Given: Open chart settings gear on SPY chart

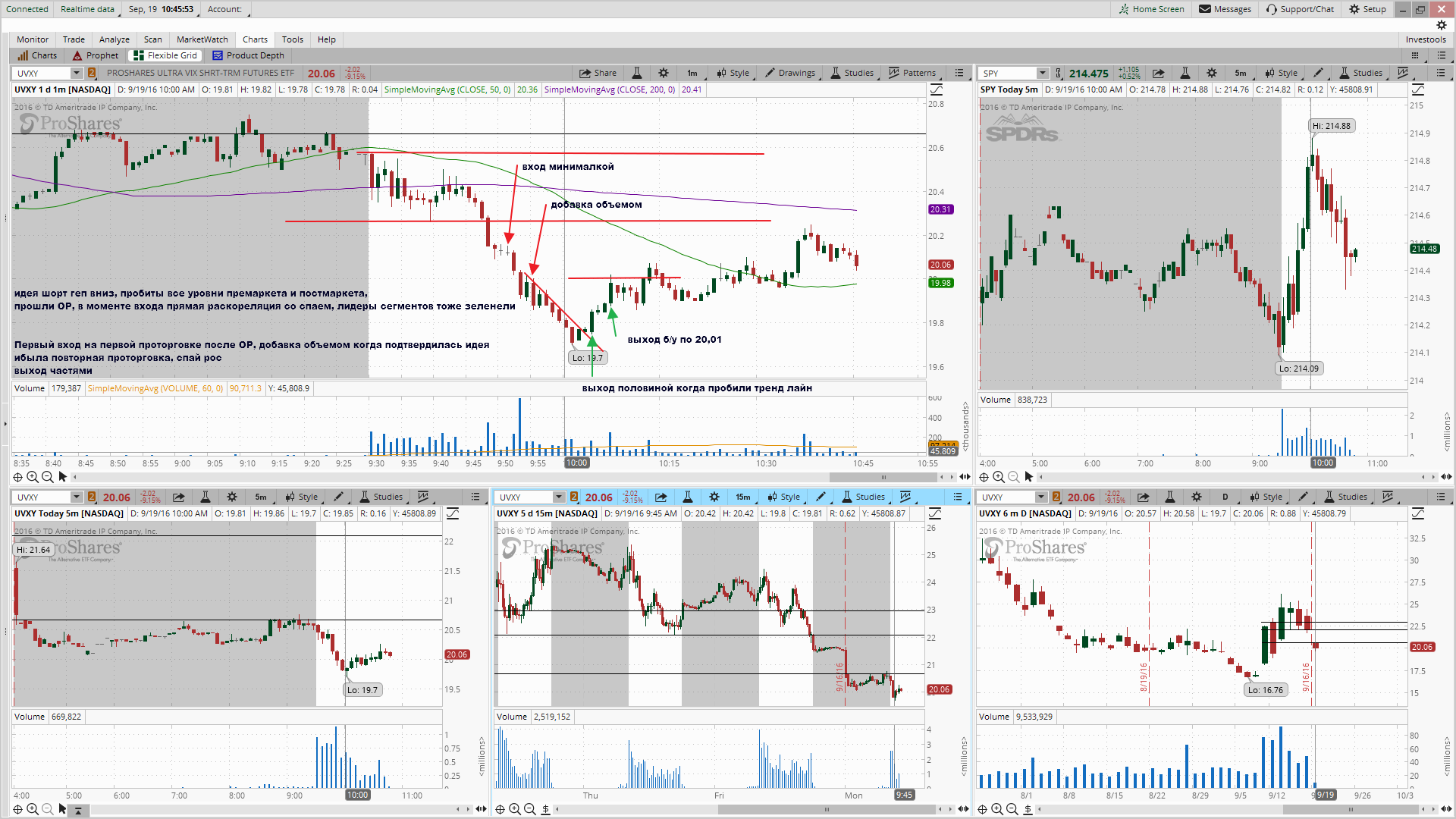Looking at the screenshot, I should [1212, 73].
